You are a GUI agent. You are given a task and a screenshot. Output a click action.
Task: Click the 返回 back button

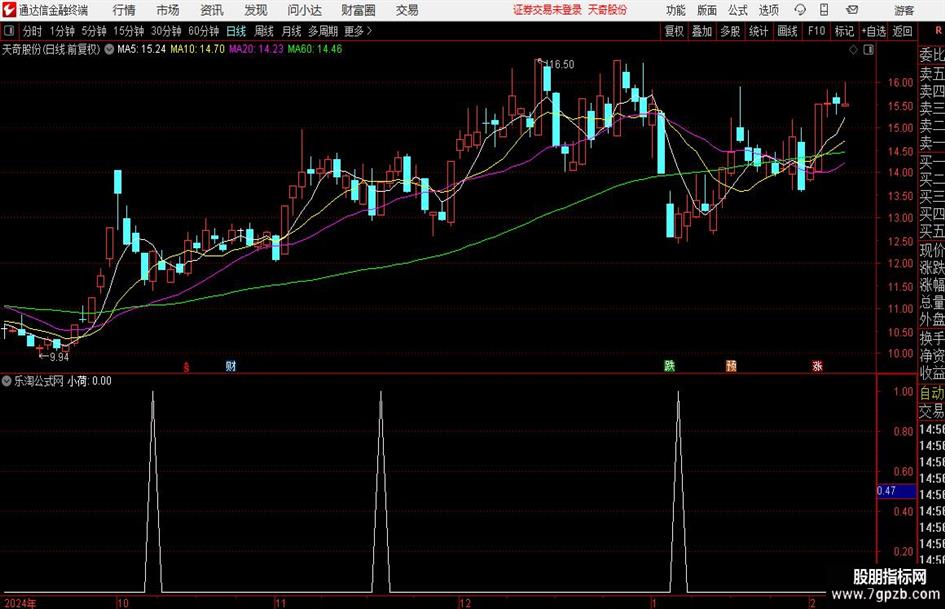[902, 31]
